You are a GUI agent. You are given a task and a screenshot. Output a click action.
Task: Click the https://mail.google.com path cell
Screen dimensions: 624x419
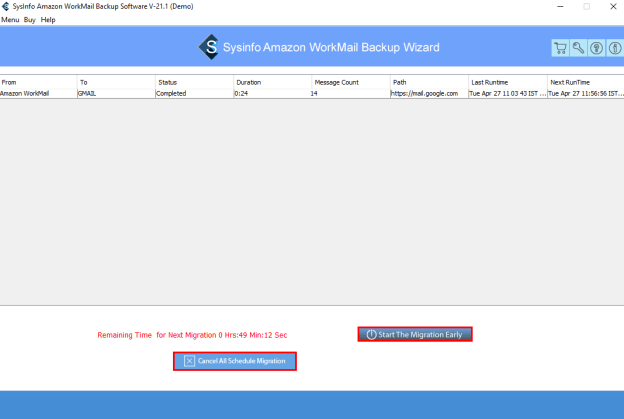(429, 94)
